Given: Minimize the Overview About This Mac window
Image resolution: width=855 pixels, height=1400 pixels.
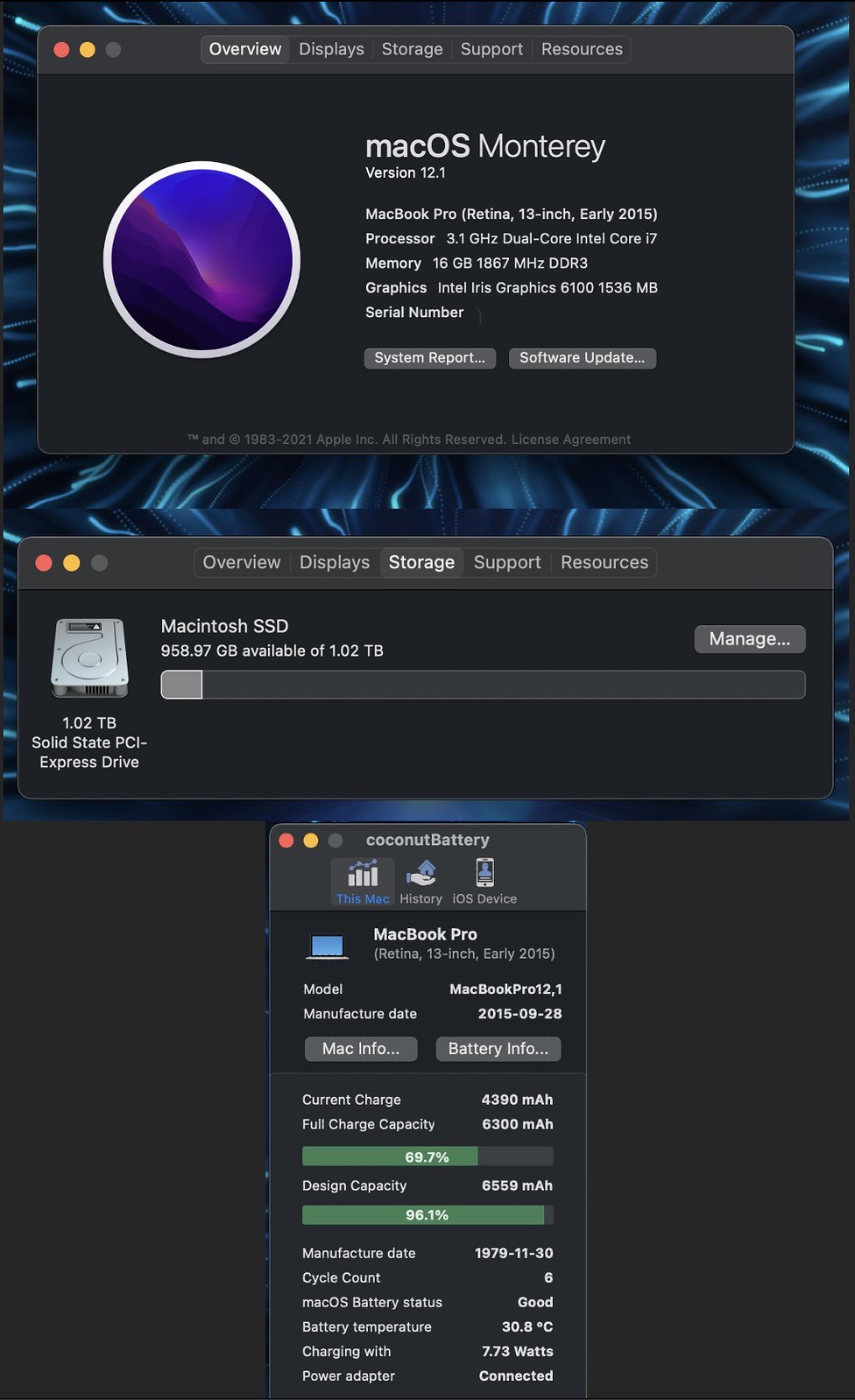Looking at the screenshot, I should pos(88,49).
